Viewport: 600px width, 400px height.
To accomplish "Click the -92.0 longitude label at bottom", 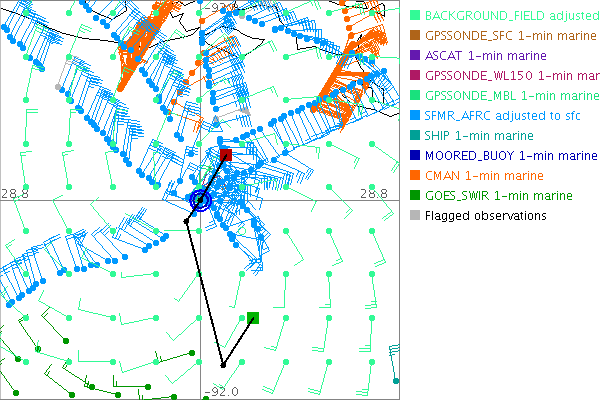I will coord(220,392).
